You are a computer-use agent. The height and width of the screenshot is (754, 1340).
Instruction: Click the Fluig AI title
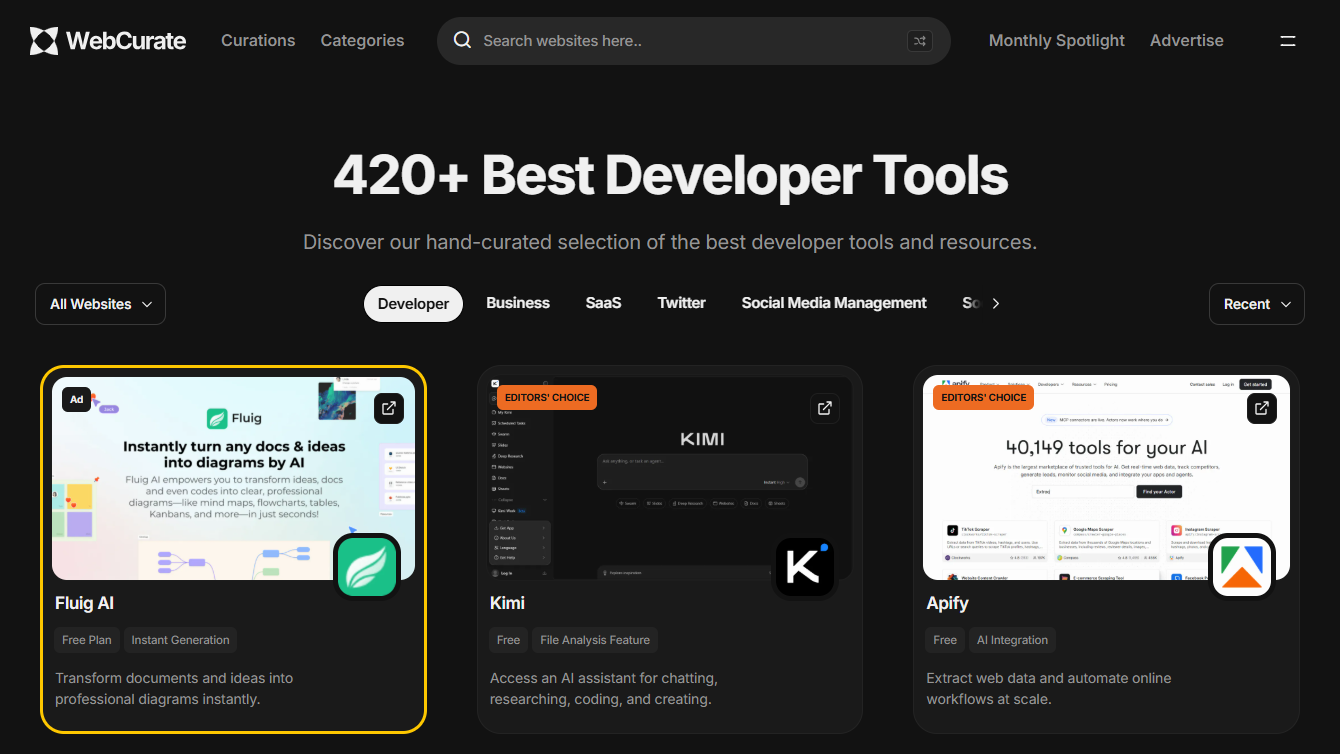[x=85, y=603]
